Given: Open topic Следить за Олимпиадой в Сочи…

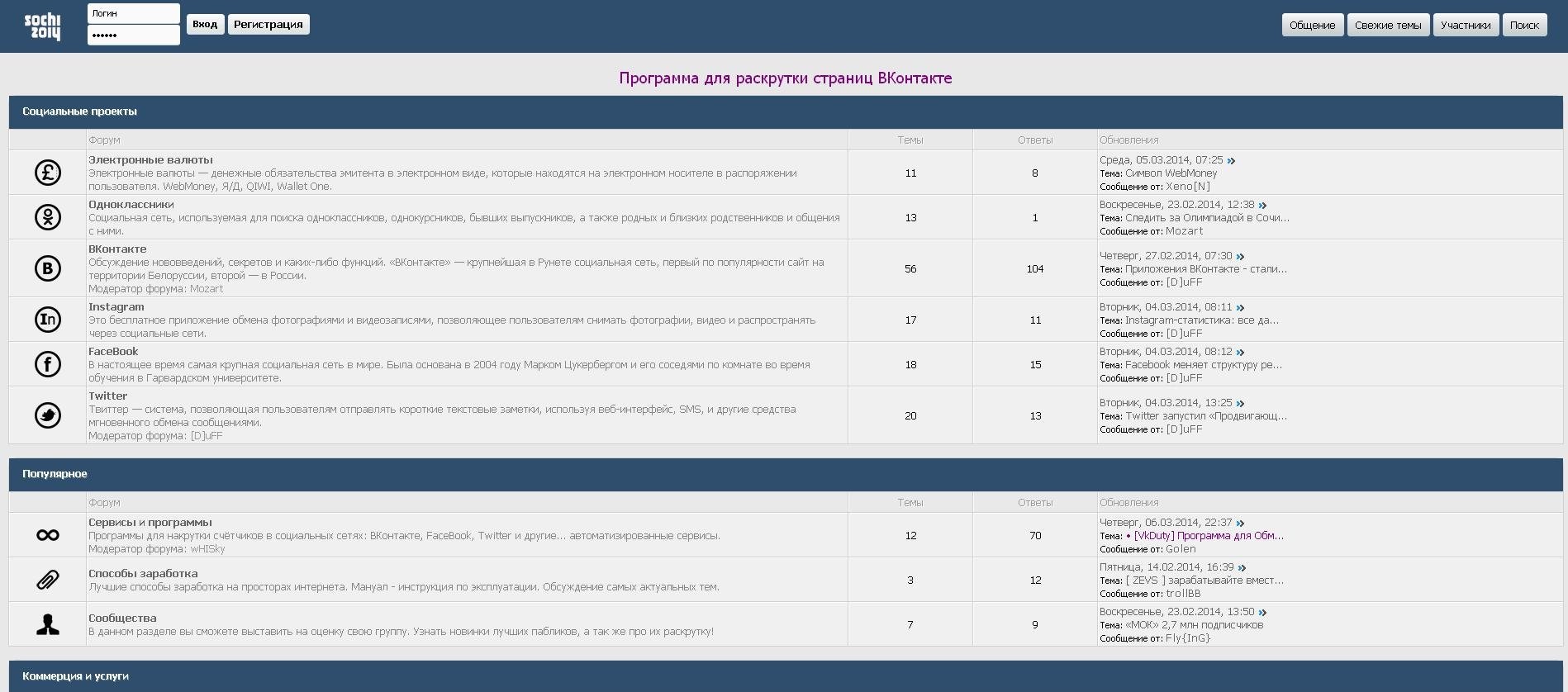Looking at the screenshot, I should (x=1207, y=218).
